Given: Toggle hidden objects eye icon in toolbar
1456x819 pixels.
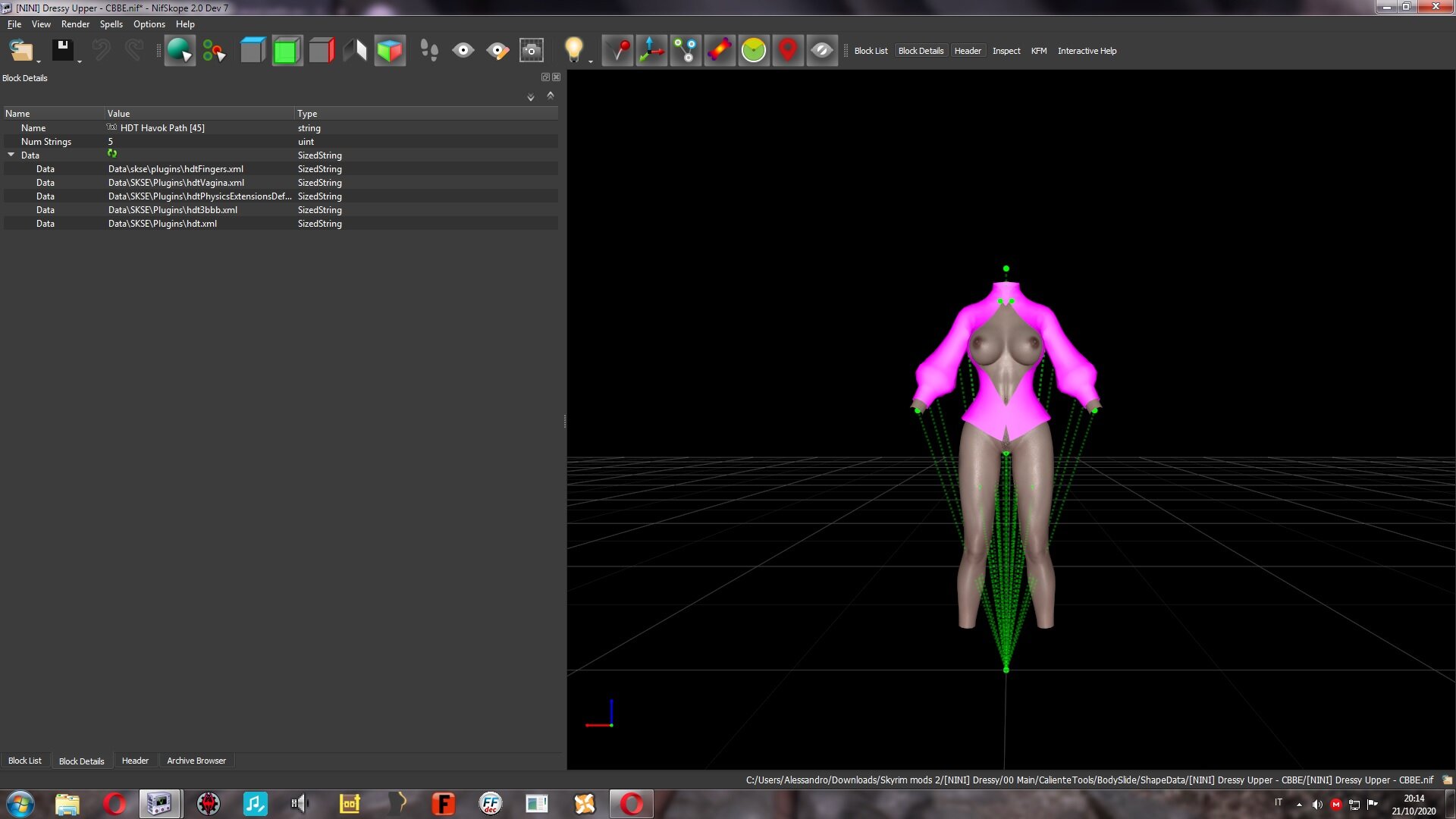Looking at the screenshot, I should point(822,51).
